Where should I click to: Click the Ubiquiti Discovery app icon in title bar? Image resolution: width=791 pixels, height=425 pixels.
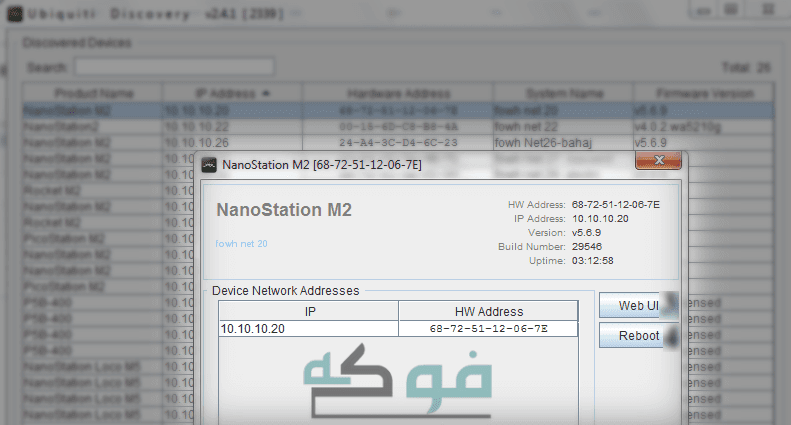point(15,14)
